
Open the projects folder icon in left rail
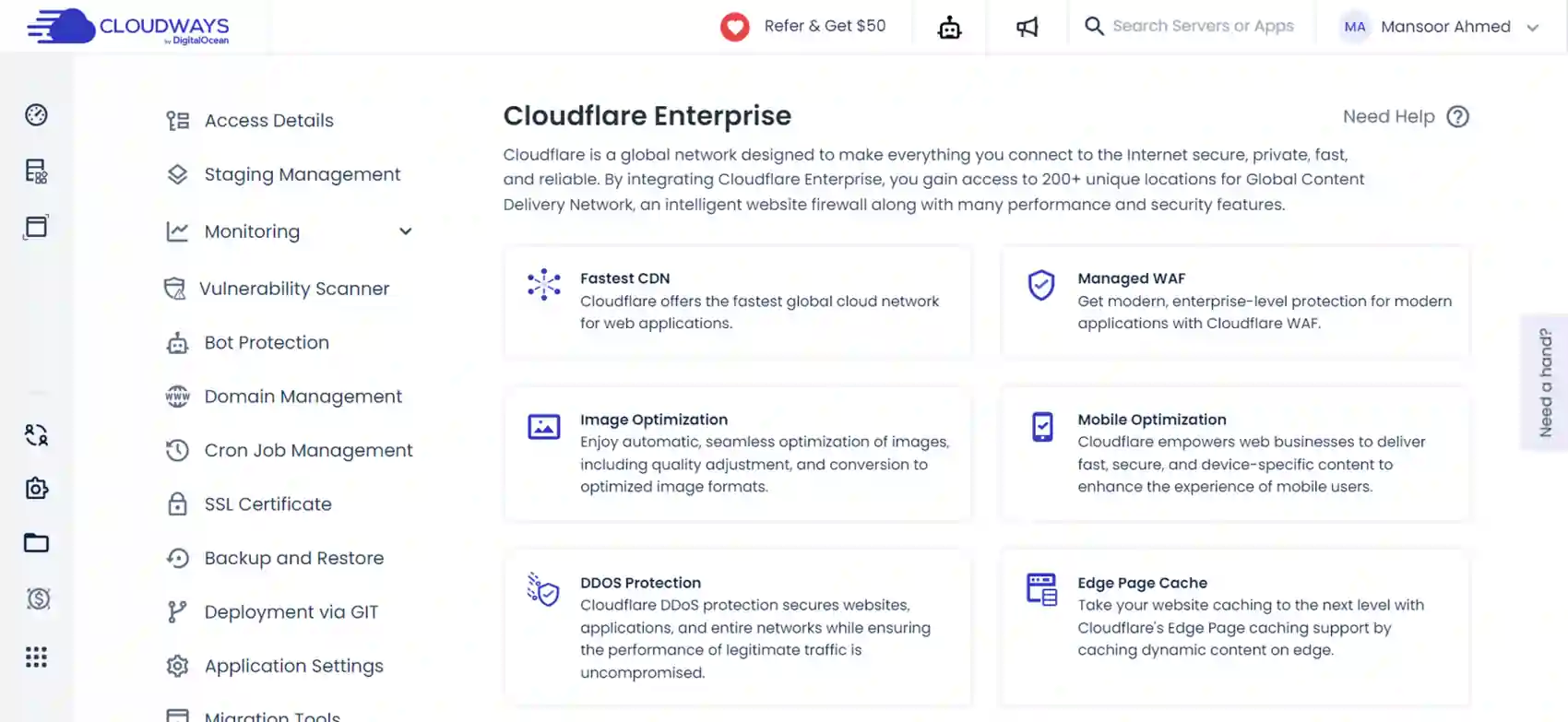36,542
